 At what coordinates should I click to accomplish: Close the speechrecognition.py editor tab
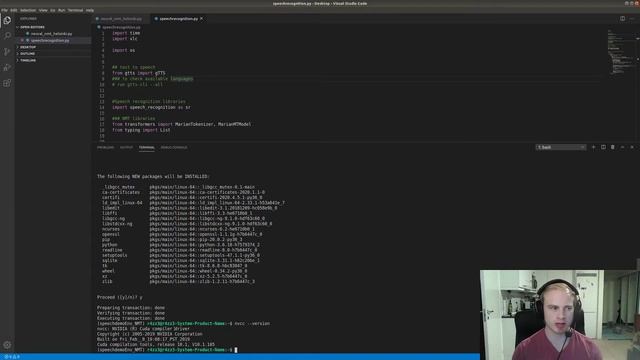click(x=202, y=19)
